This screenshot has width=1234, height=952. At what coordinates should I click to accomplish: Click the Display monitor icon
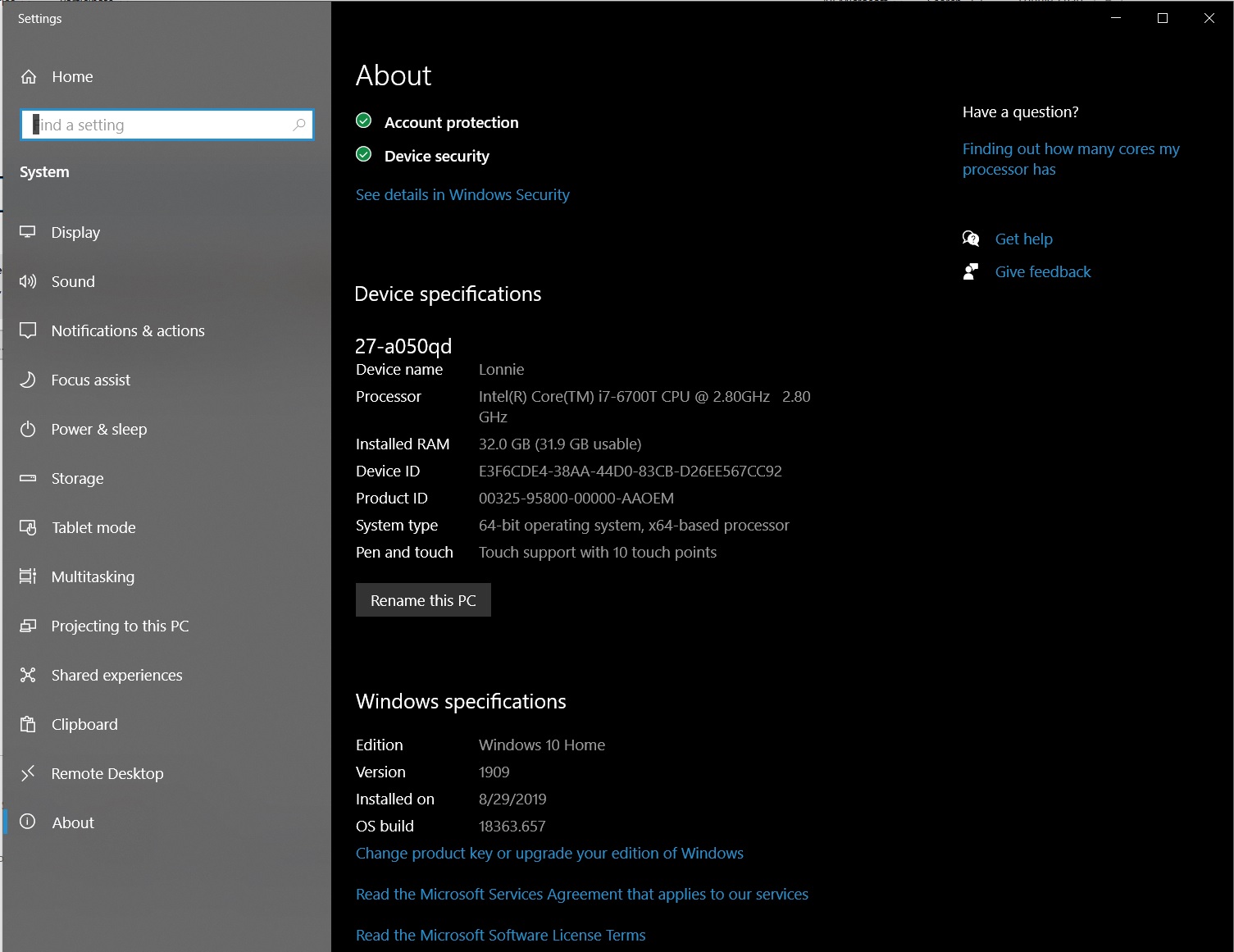tap(28, 232)
